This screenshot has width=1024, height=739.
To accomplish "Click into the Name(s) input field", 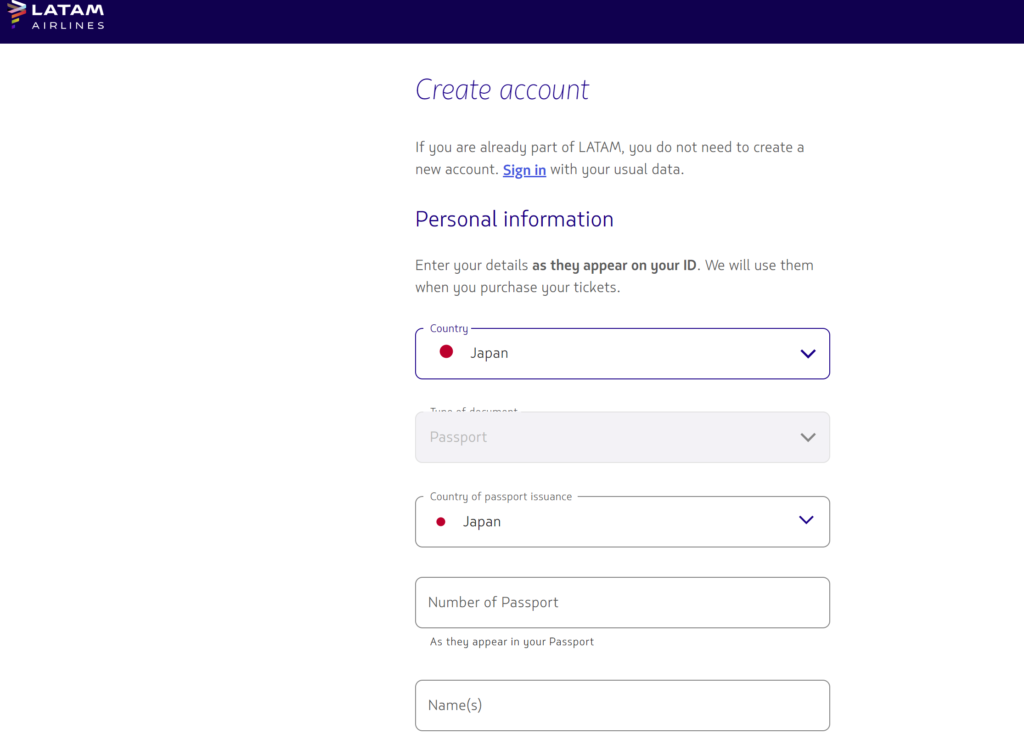I will click(622, 706).
